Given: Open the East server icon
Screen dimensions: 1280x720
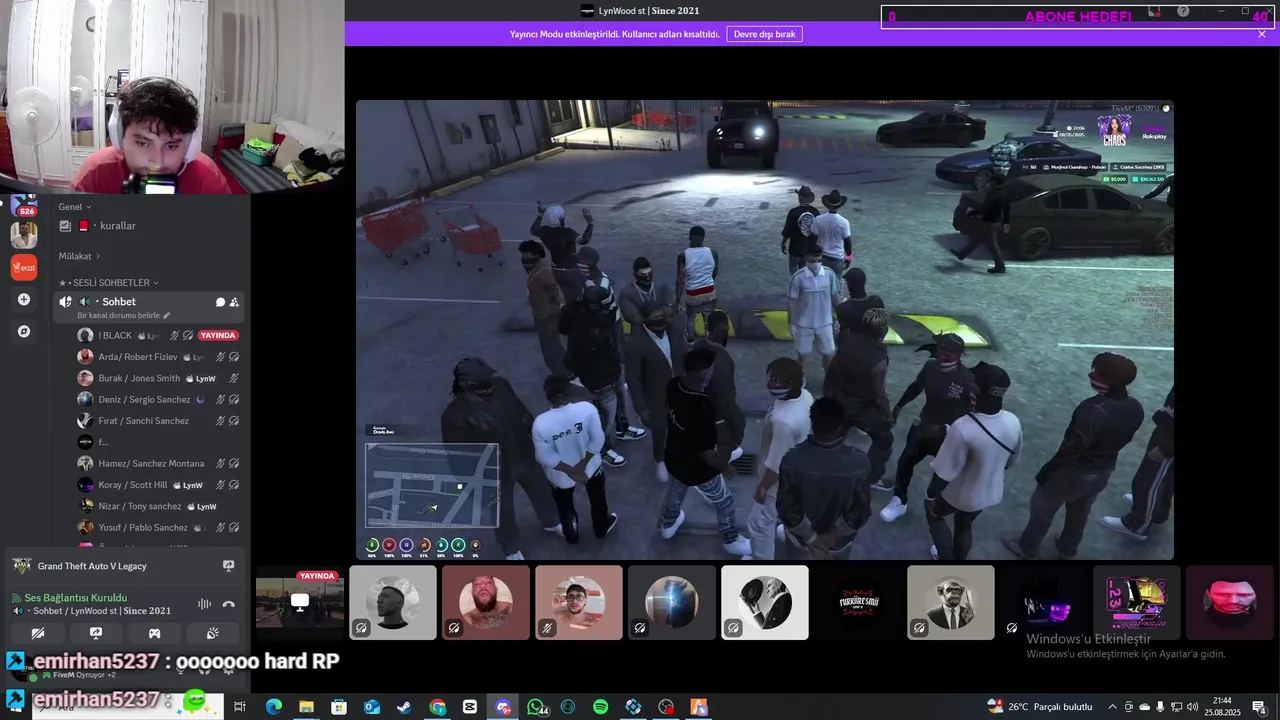Looking at the screenshot, I should coord(24,267).
